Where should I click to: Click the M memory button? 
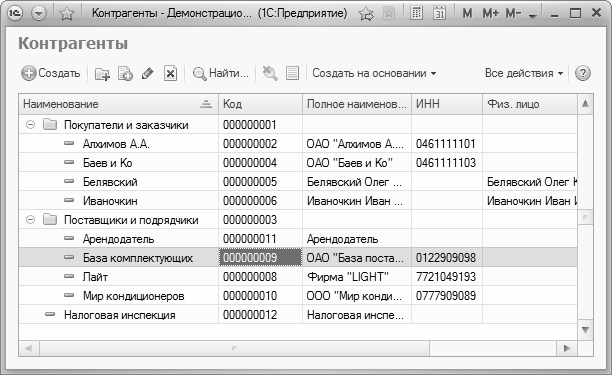467,14
